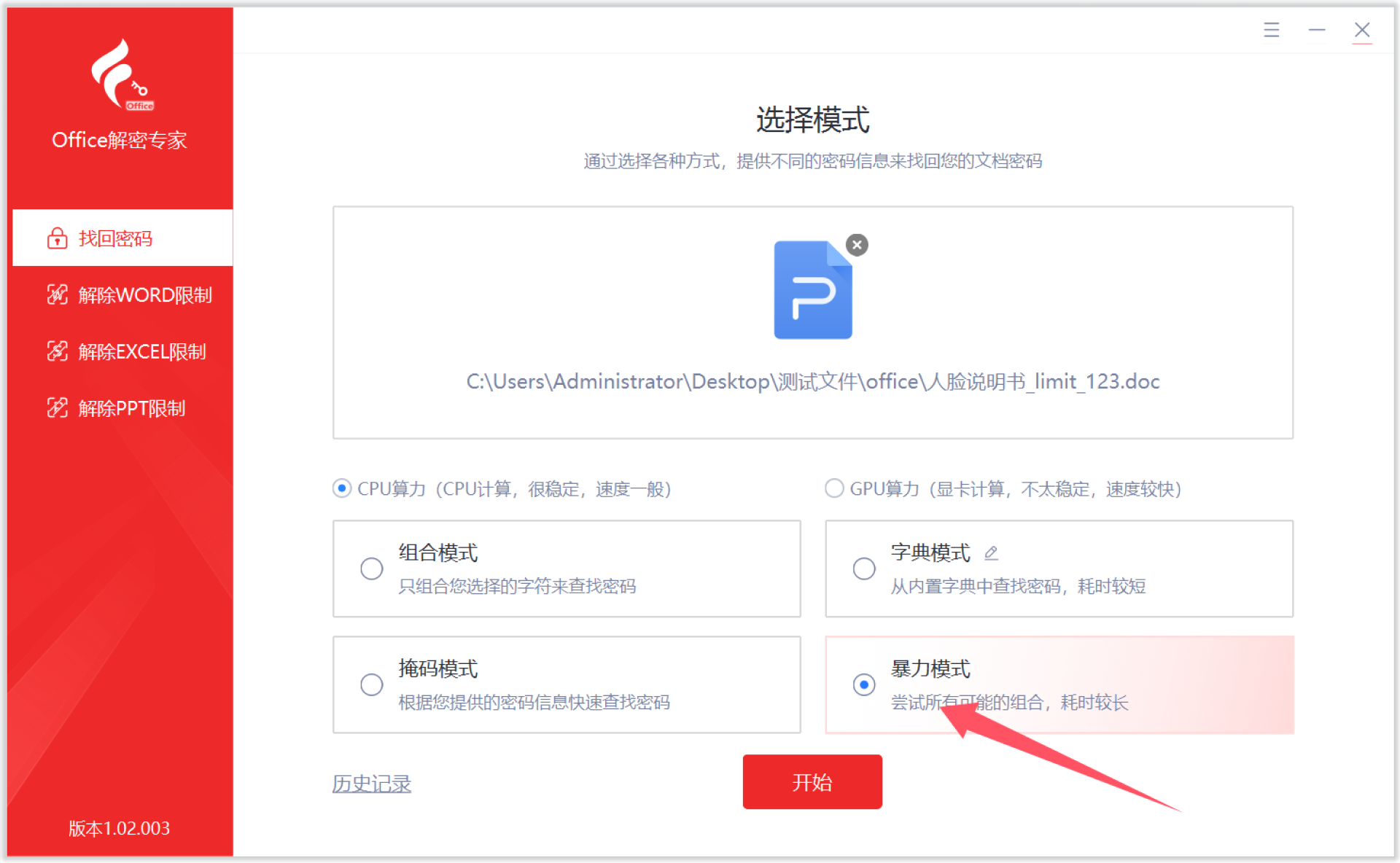Open the hamburger menu in the title bar

[1271, 30]
